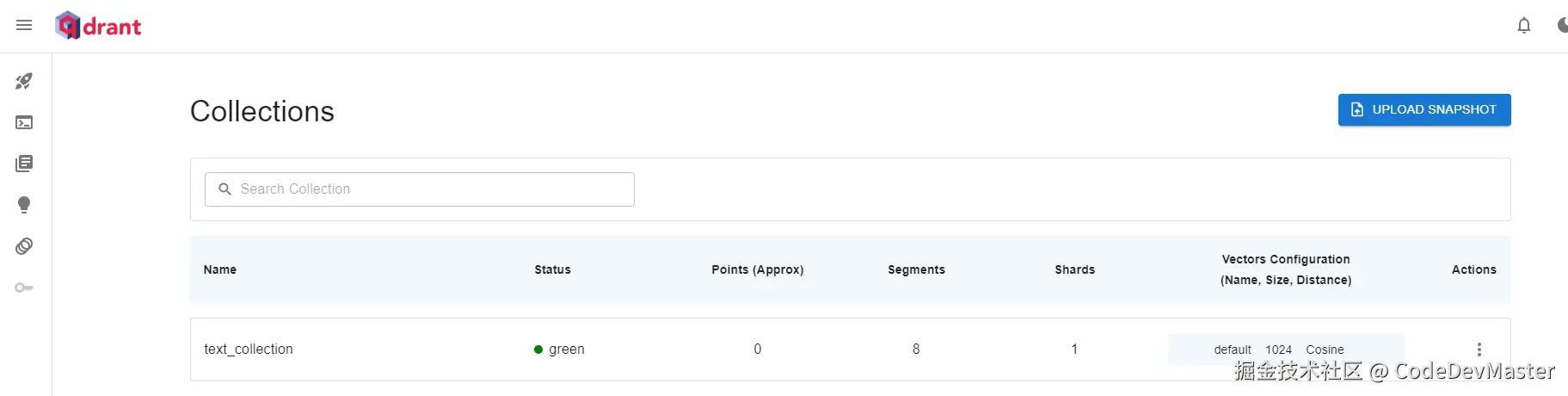Open the Console sidebar icon
The width and height of the screenshot is (1568, 396).
click(24, 122)
